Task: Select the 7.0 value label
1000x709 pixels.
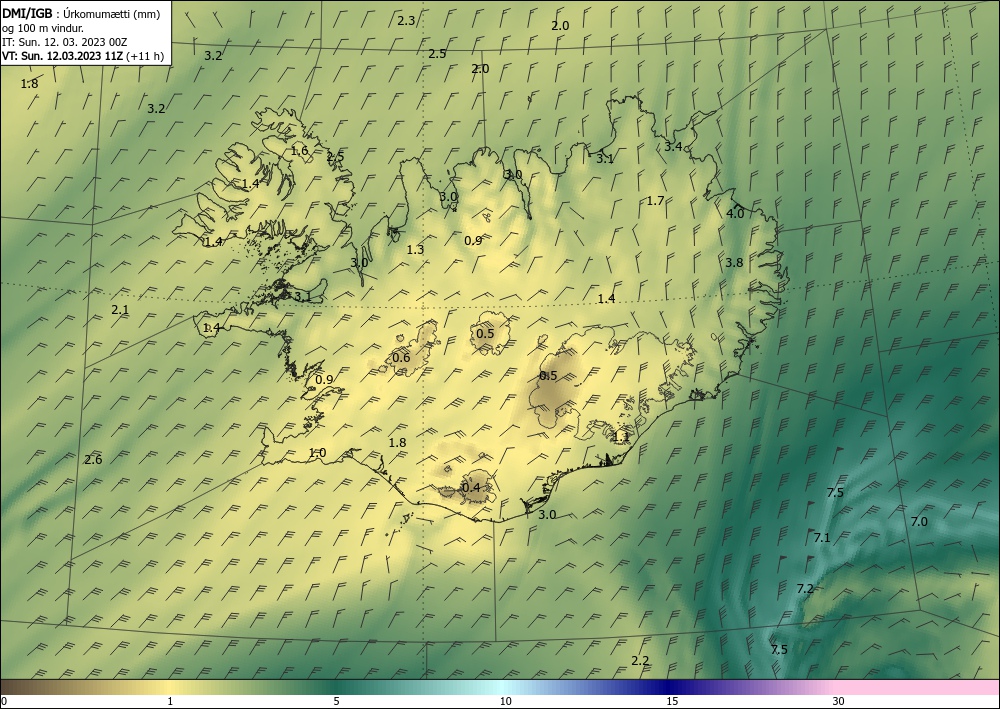Action: (x=919, y=522)
